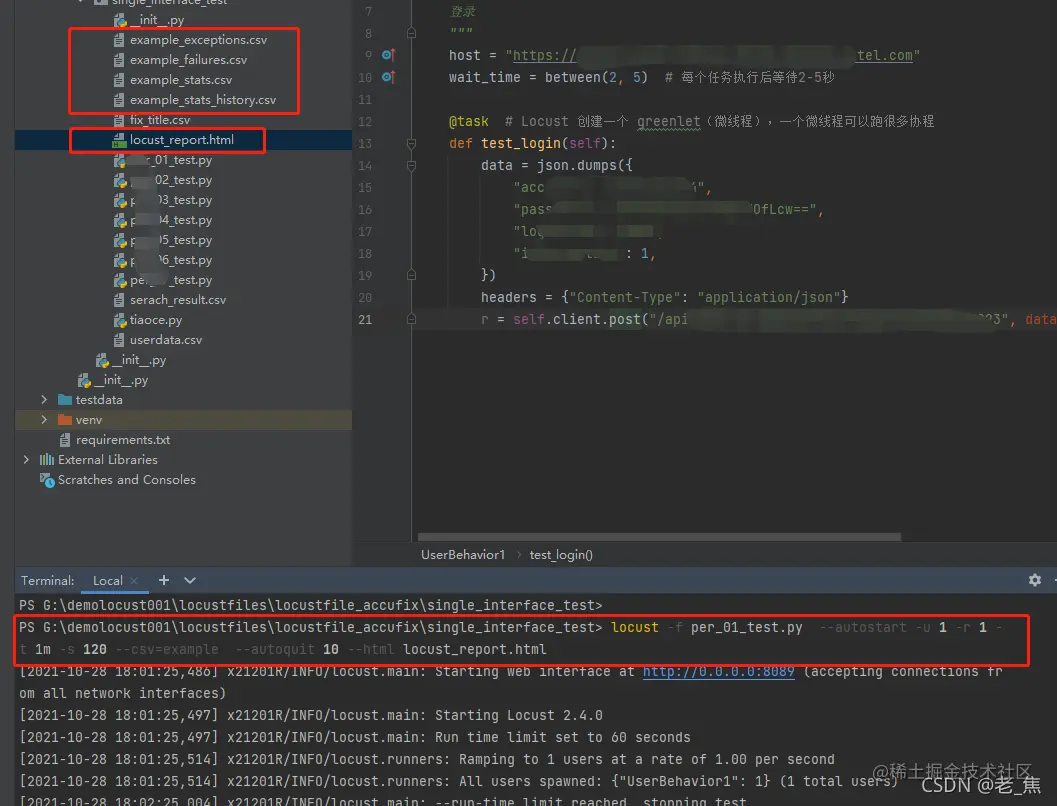1057x806 pixels.
Task: Click the locust_report.html file icon
Action: coord(119,140)
